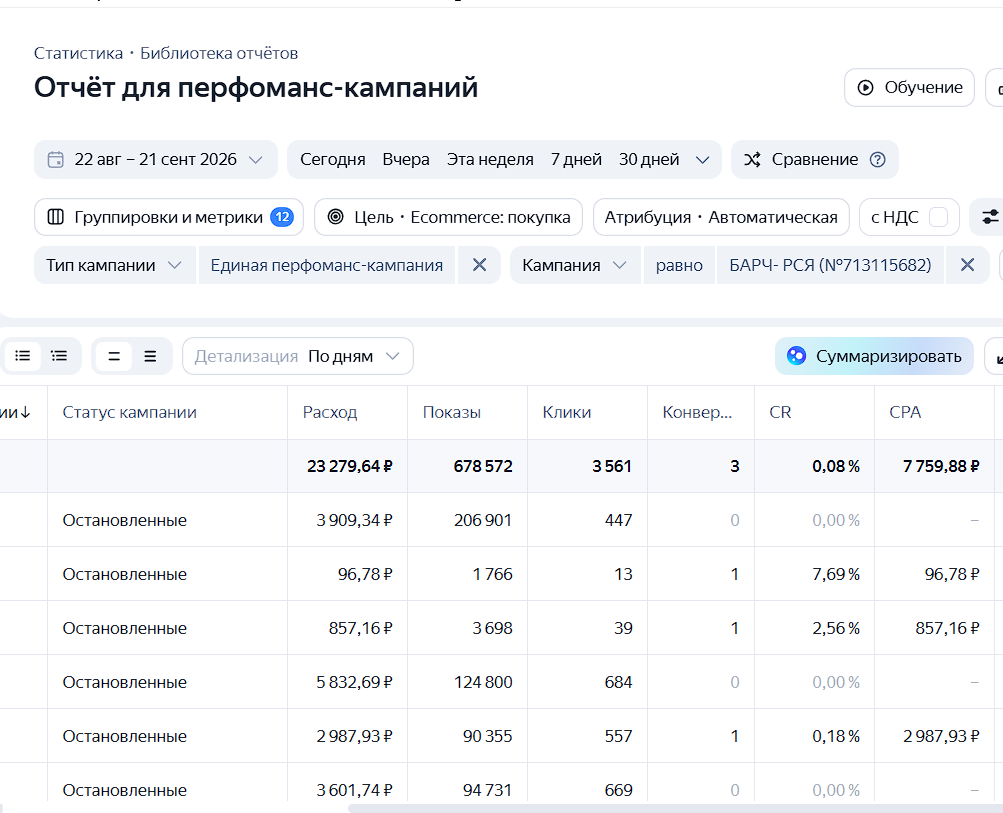This screenshot has width=1003, height=813.
Task: Change the равно filter condition
Action: click(679, 265)
